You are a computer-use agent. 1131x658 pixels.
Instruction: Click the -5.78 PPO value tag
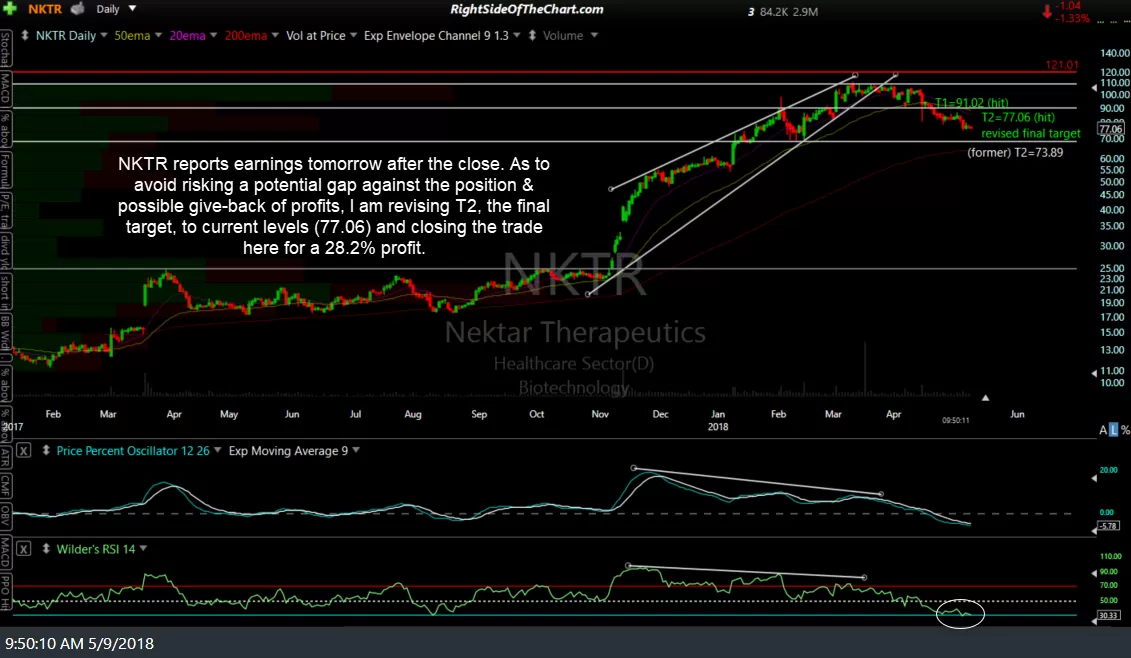pyautogui.click(x=1109, y=526)
